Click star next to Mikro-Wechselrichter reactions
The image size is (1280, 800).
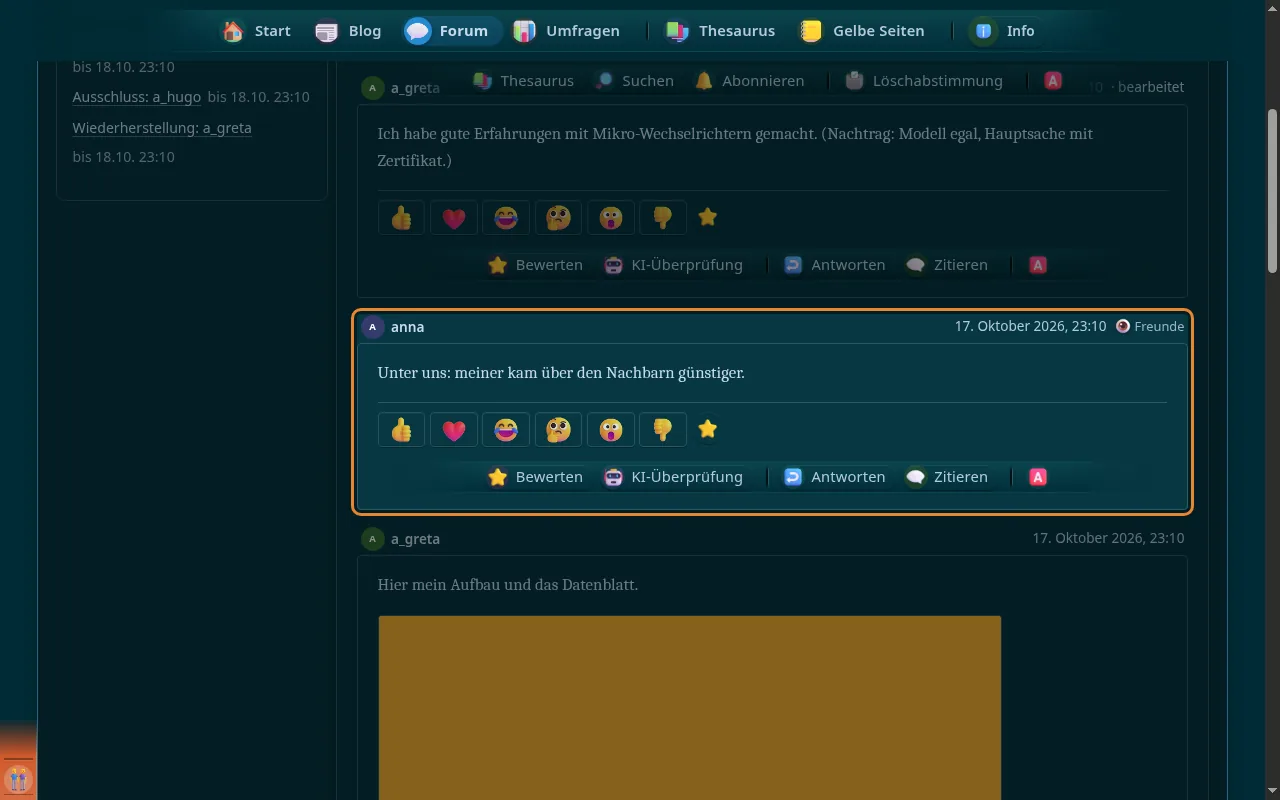coord(708,217)
